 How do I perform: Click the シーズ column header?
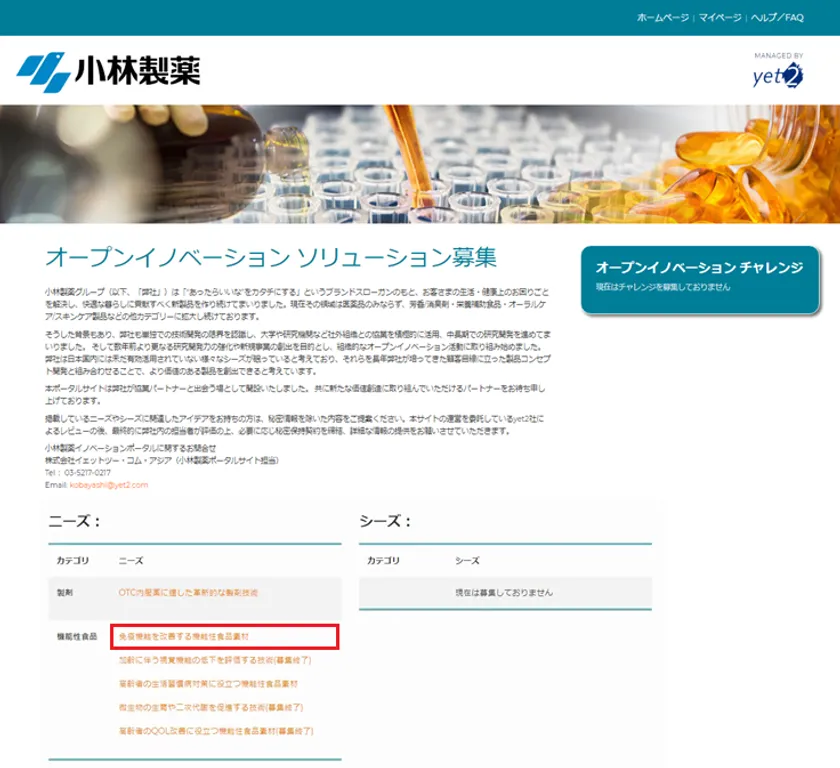(467, 560)
